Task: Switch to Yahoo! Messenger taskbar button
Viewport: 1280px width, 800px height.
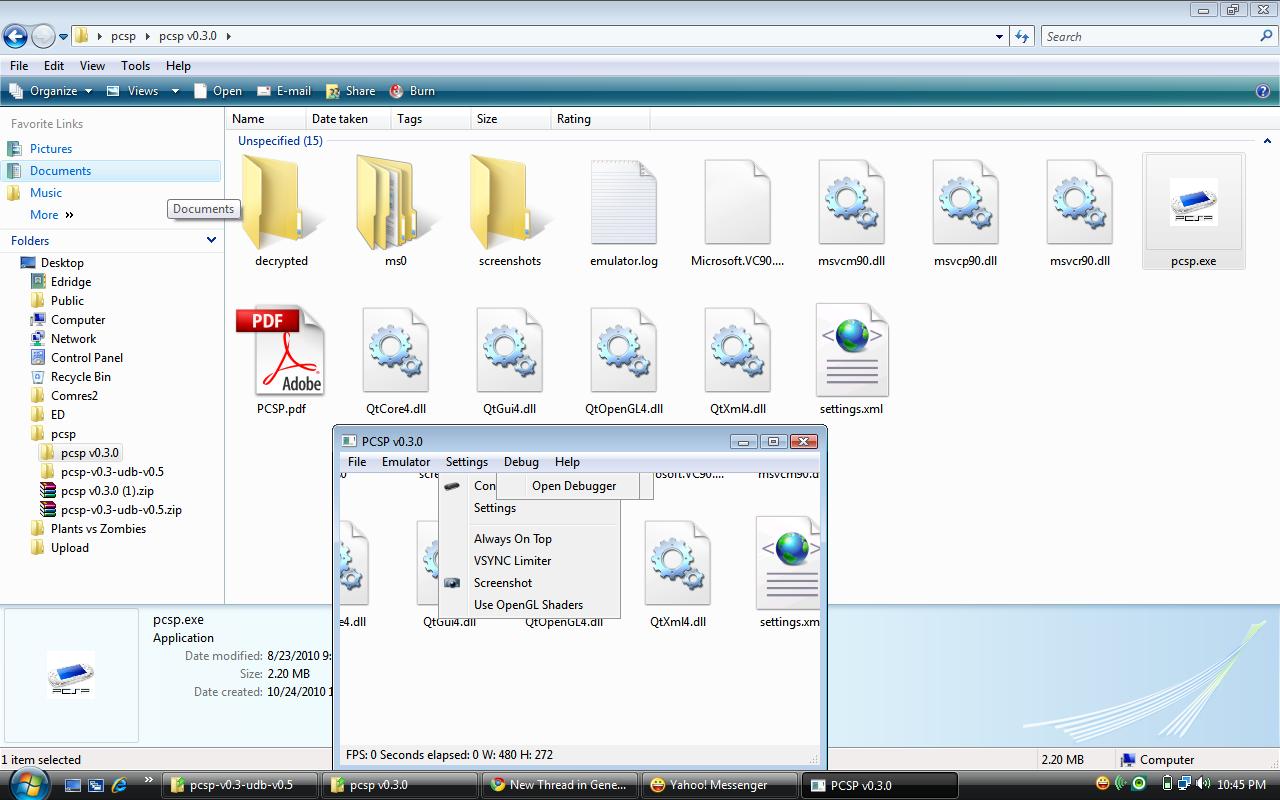Action: click(x=720, y=785)
